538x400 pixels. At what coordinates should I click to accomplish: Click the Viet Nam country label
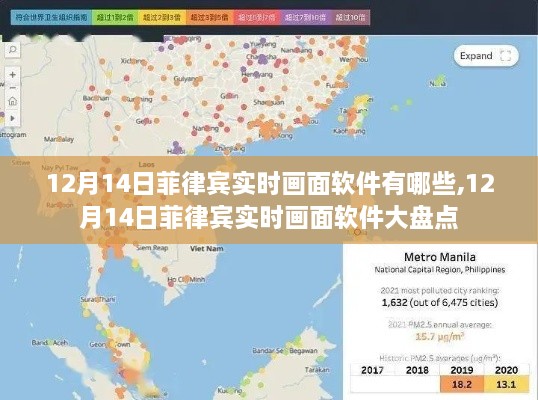207,248
